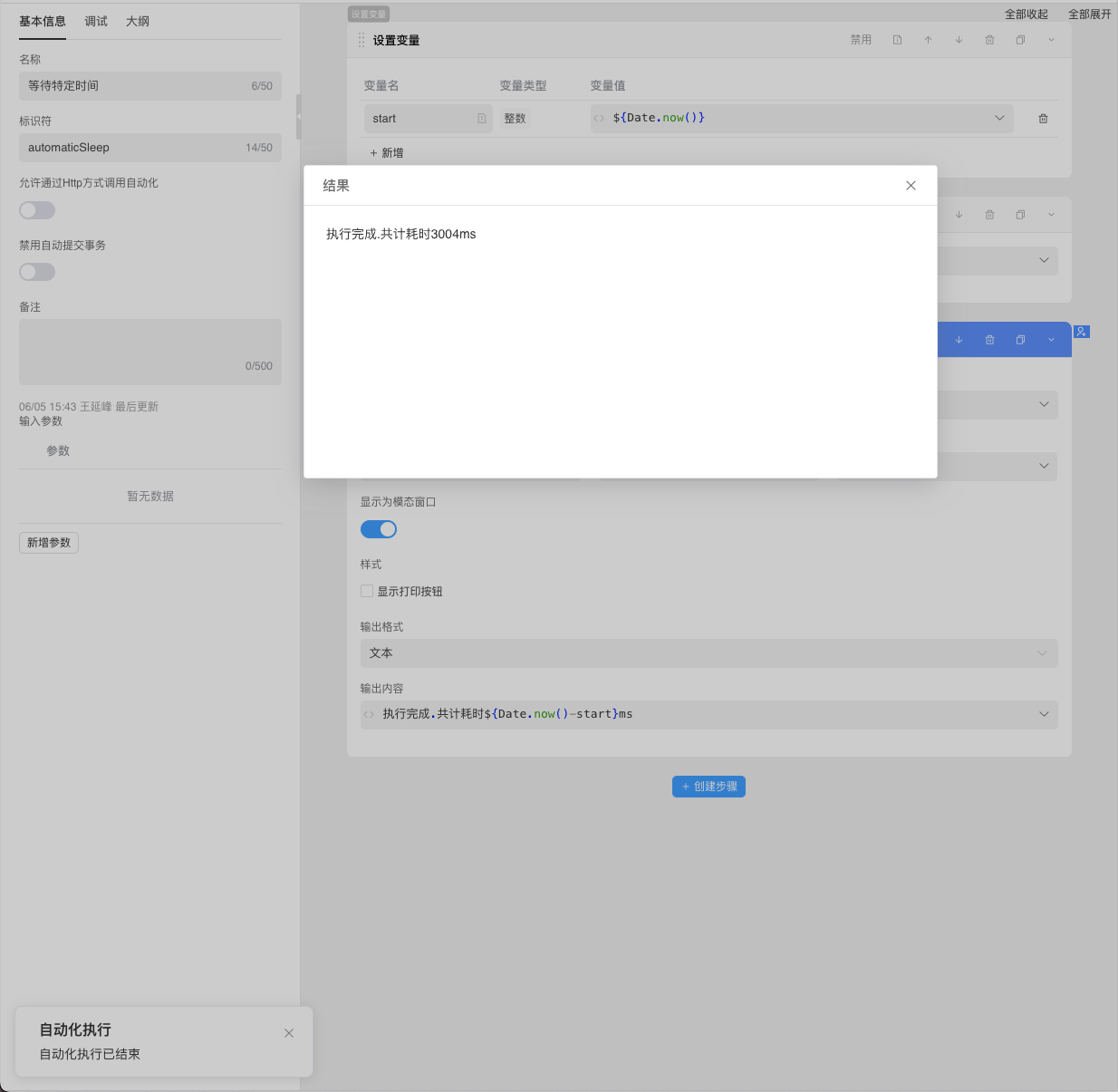
Task: Switch to the 调试 tab
Action: (96, 21)
